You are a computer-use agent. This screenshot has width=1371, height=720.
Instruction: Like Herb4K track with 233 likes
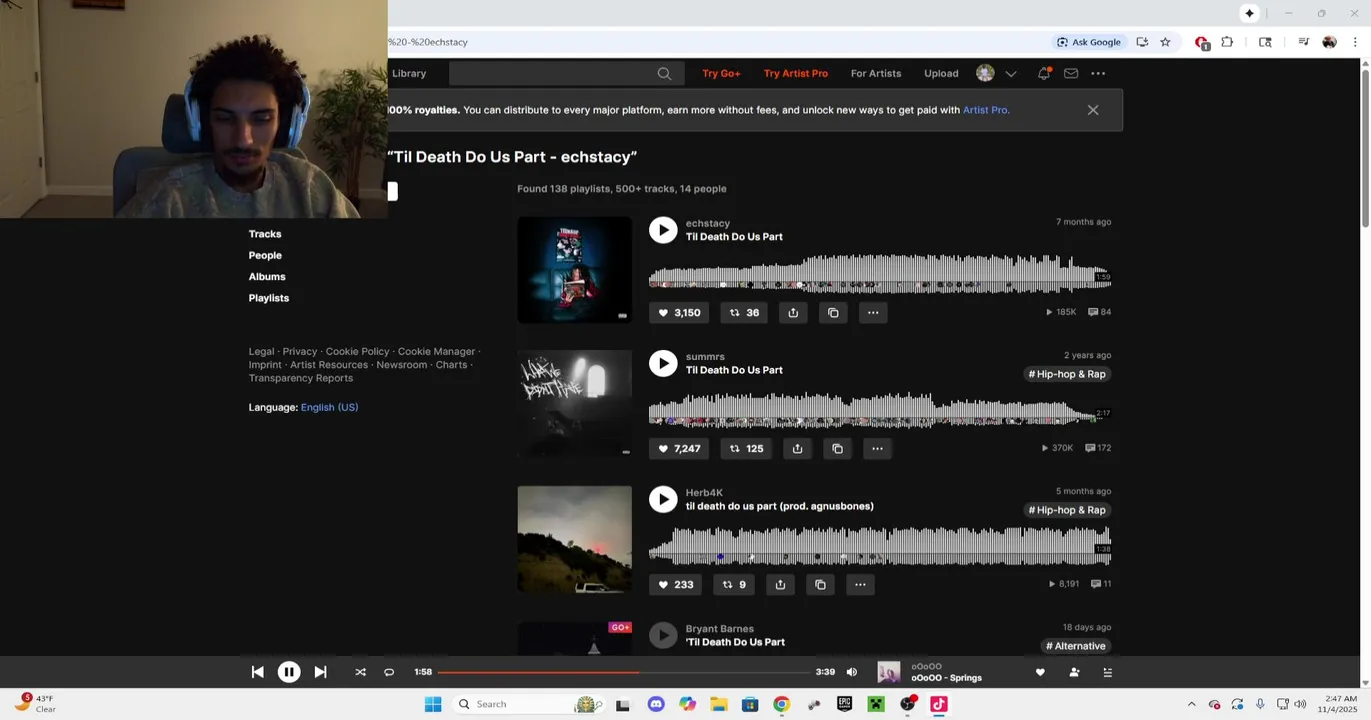pos(675,585)
